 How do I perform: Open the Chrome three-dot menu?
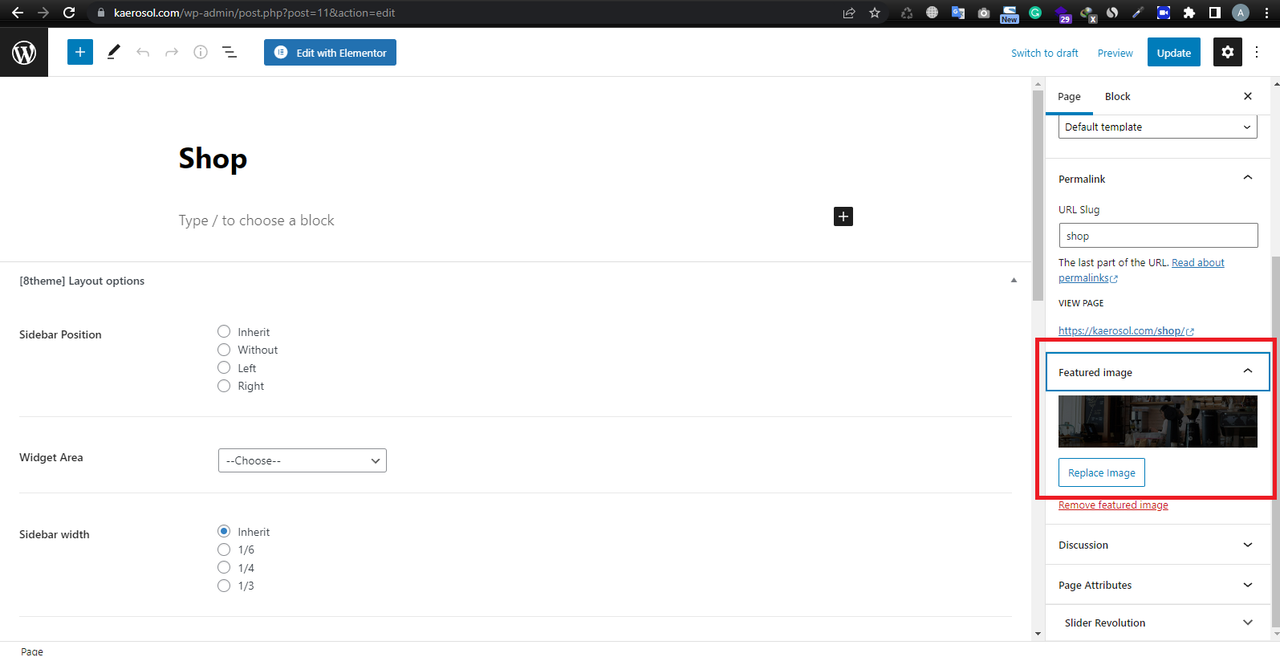(x=1265, y=13)
